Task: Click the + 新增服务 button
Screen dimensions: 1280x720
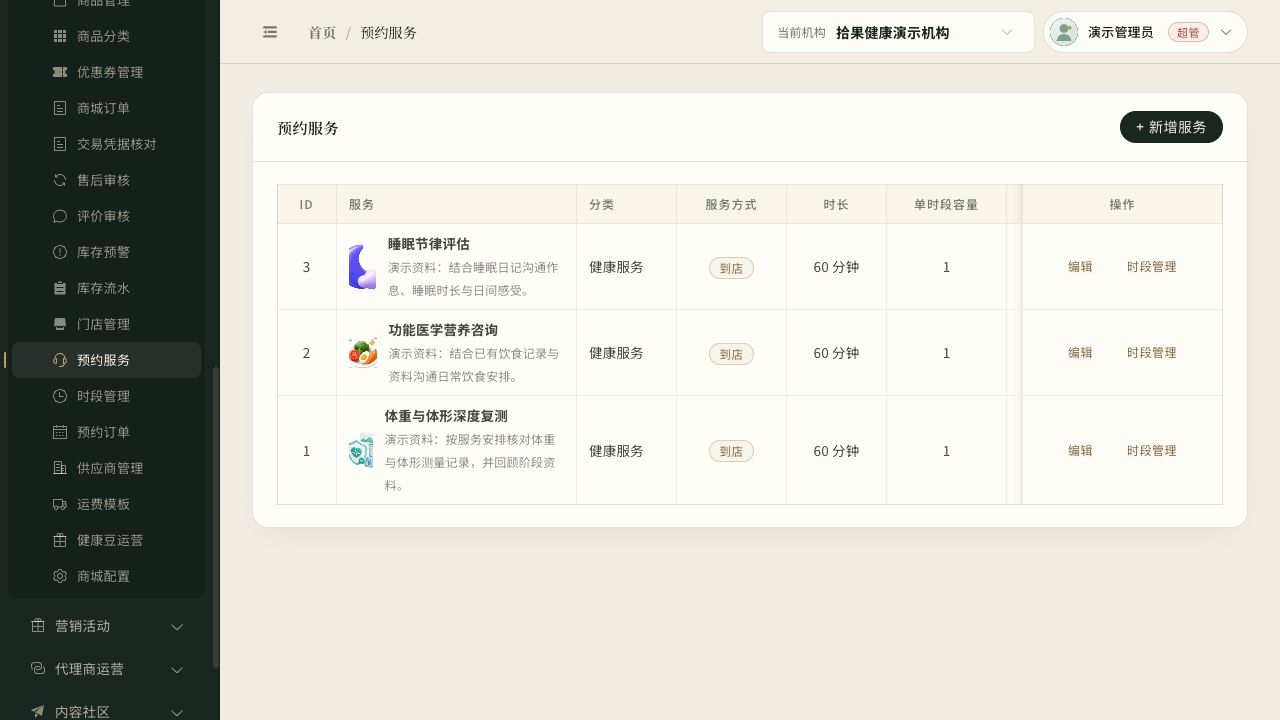Action: pyautogui.click(x=1171, y=127)
